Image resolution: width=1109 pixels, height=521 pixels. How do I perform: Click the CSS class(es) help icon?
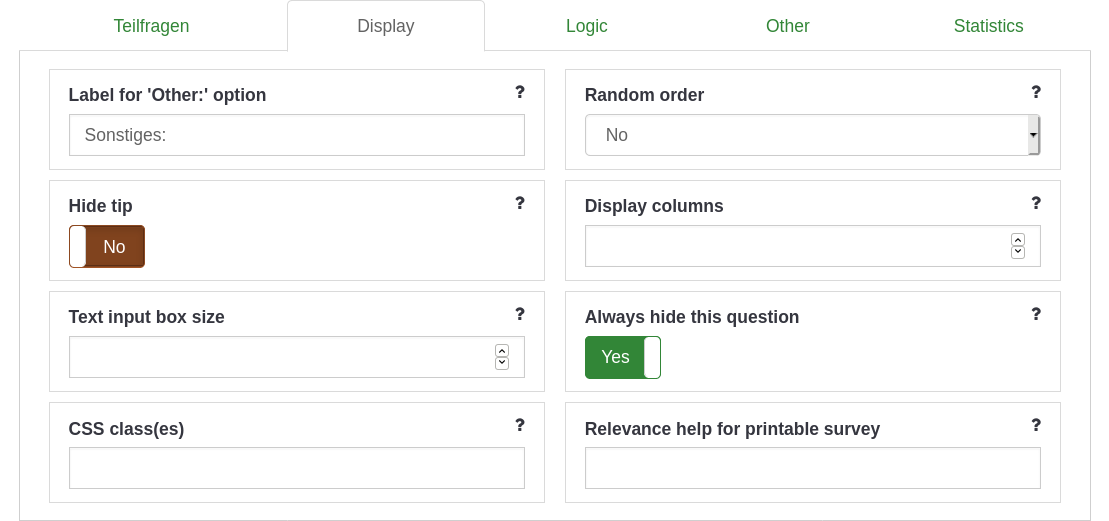pos(520,425)
